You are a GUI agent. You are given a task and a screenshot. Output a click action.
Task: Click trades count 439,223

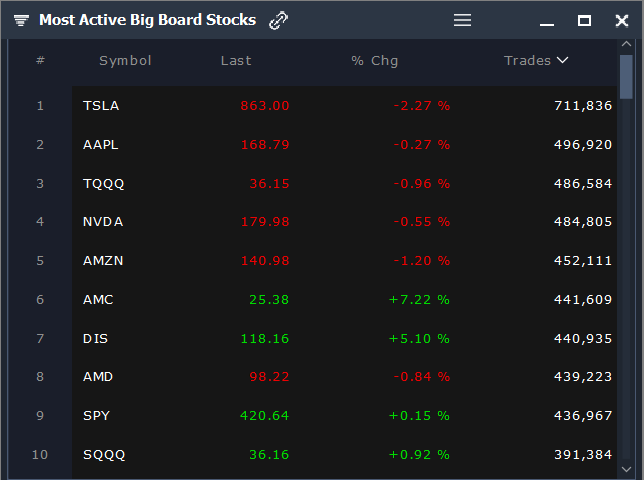[x=583, y=377]
